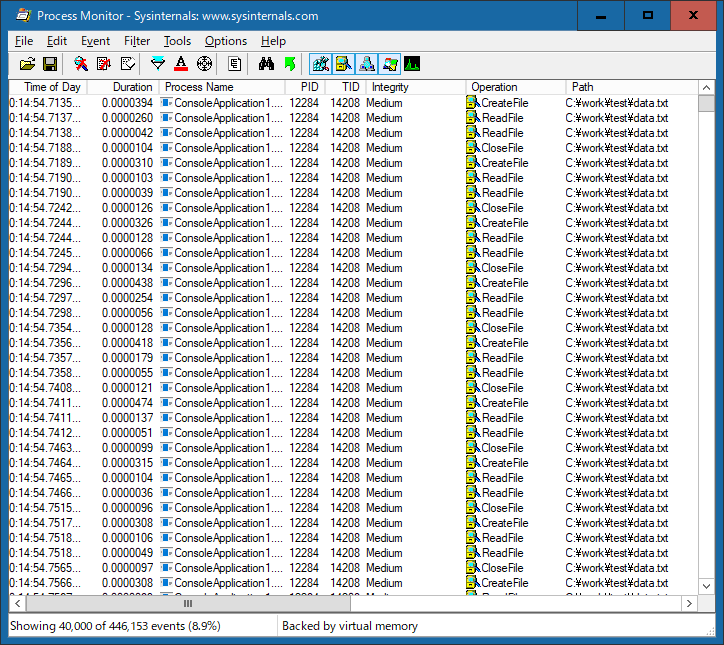Open the Process Tree icon
The height and width of the screenshot is (645, 724).
click(235, 64)
